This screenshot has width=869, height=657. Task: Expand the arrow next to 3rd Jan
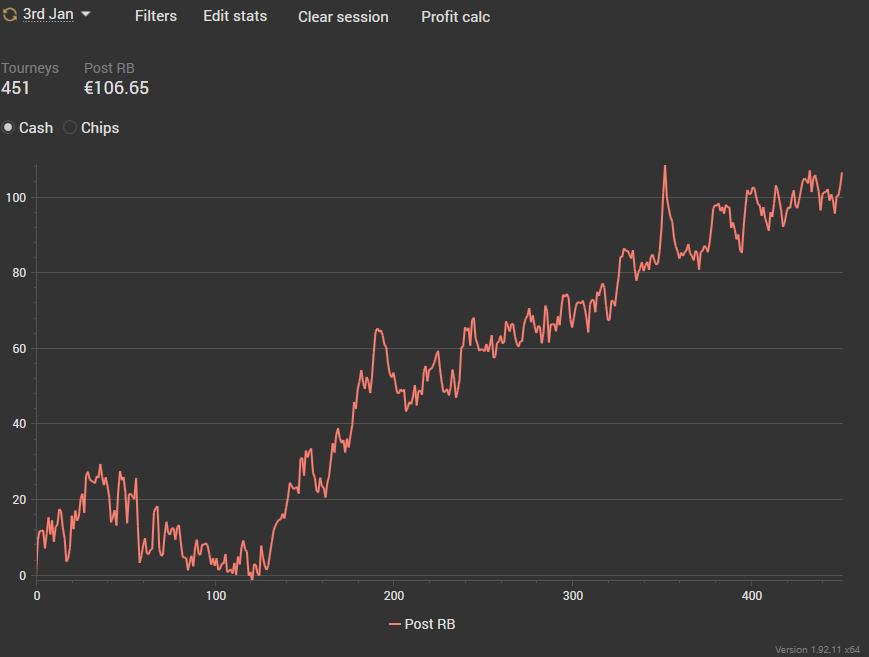(85, 15)
